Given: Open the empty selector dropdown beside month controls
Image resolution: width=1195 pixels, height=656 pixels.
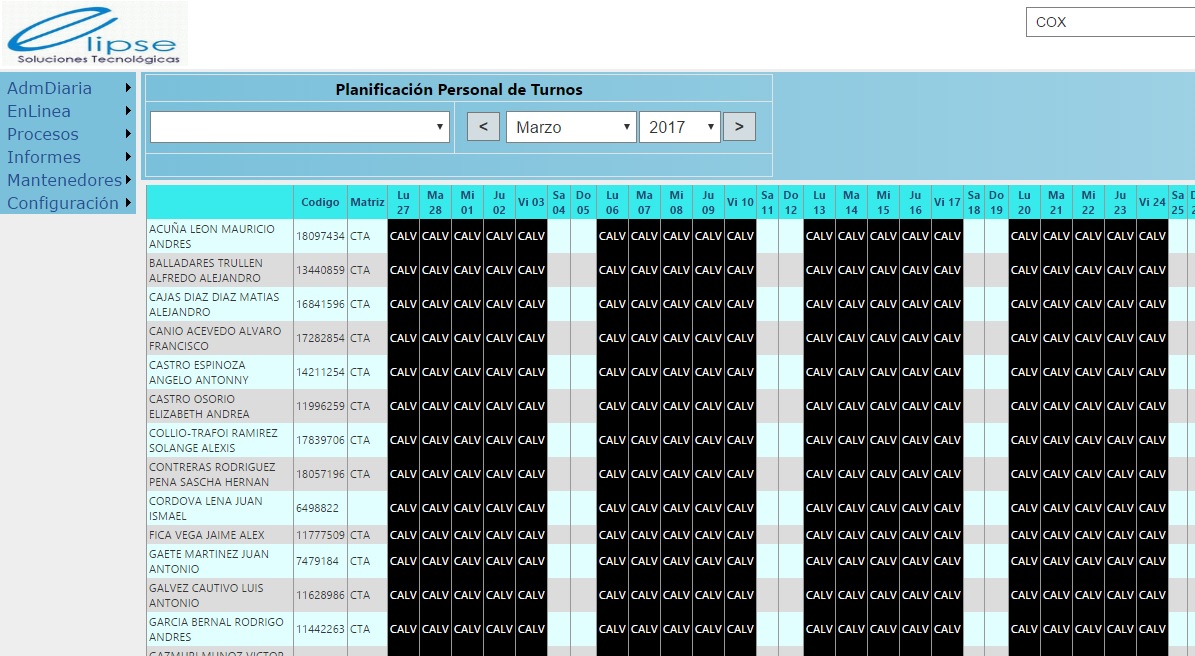Looking at the screenshot, I should (x=300, y=126).
